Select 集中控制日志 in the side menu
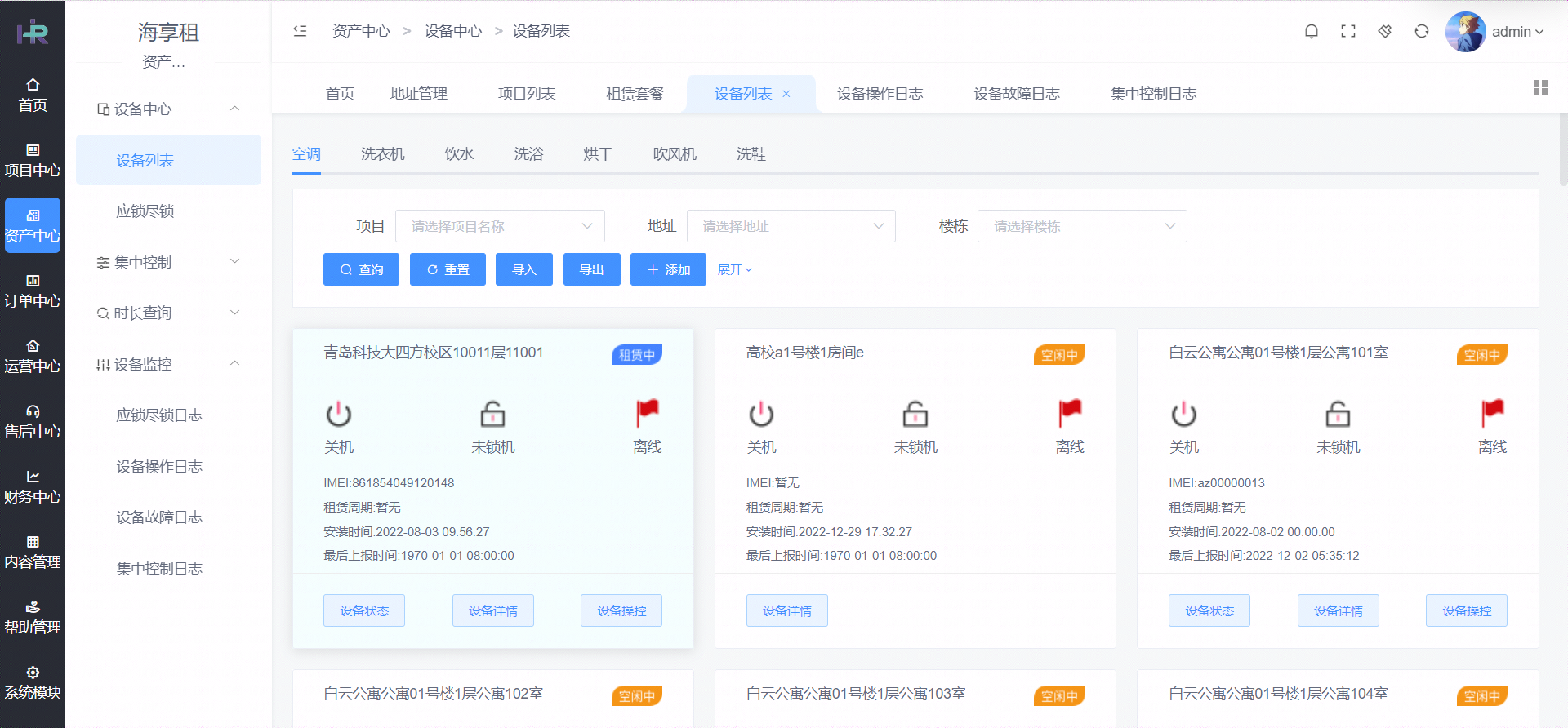This screenshot has height=728, width=1568. (x=168, y=568)
